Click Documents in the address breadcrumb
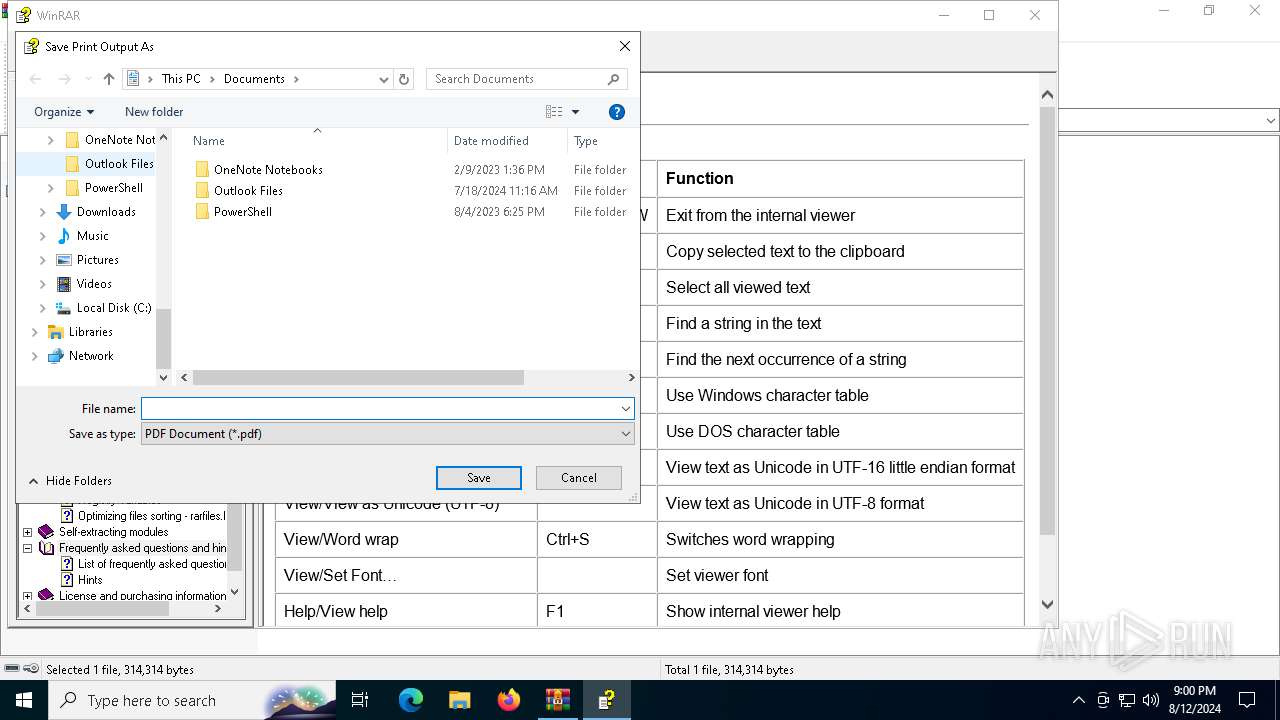The width and height of the screenshot is (1280, 720). pyautogui.click(x=254, y=79)
